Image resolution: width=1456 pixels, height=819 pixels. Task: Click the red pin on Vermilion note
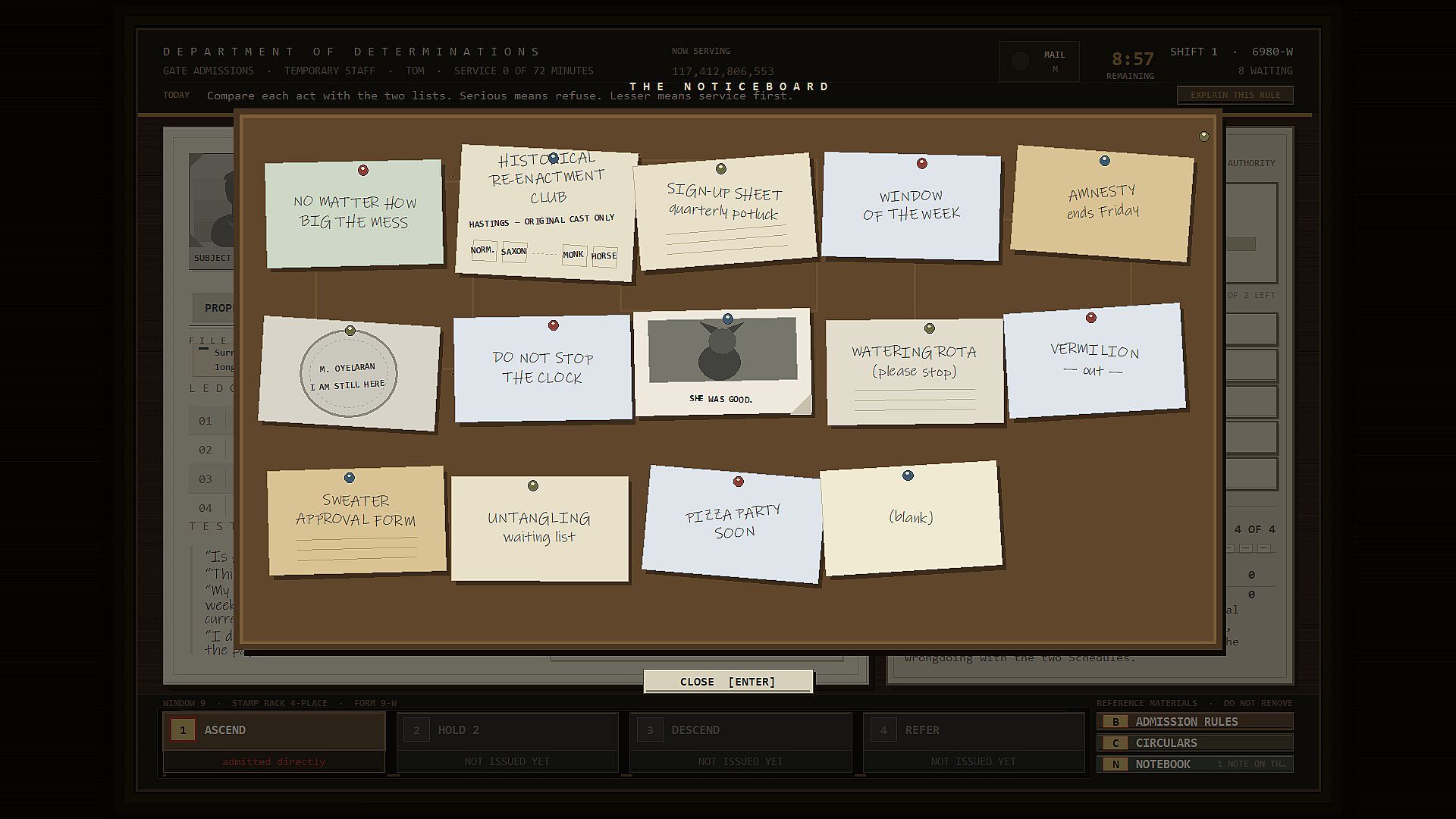[1091, 318]
